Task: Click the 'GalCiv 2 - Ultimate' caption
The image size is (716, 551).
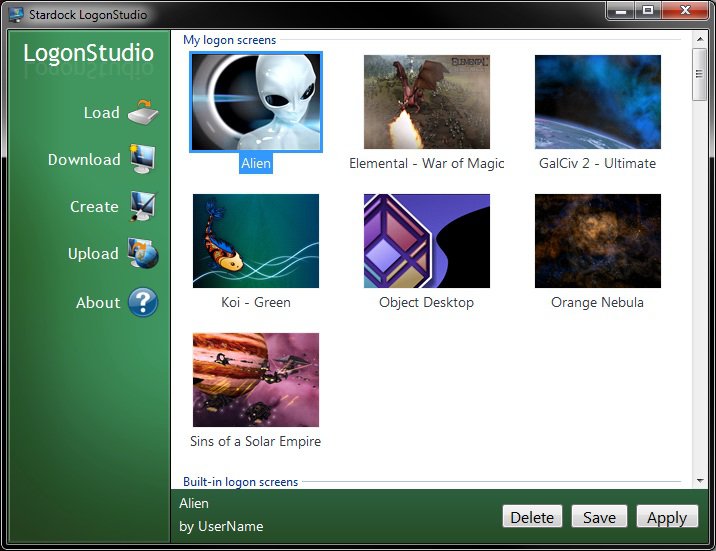Action: click(x=597, y=163)
